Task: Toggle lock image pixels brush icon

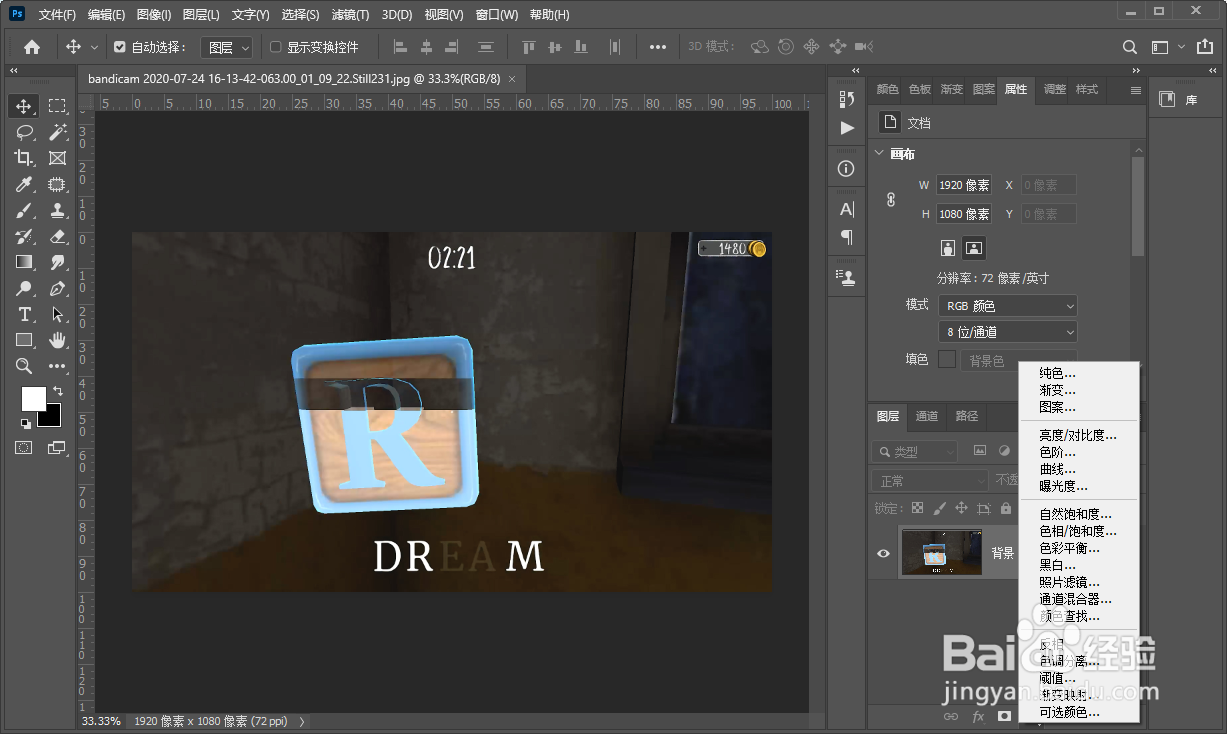Action: (x=939, y=508)
